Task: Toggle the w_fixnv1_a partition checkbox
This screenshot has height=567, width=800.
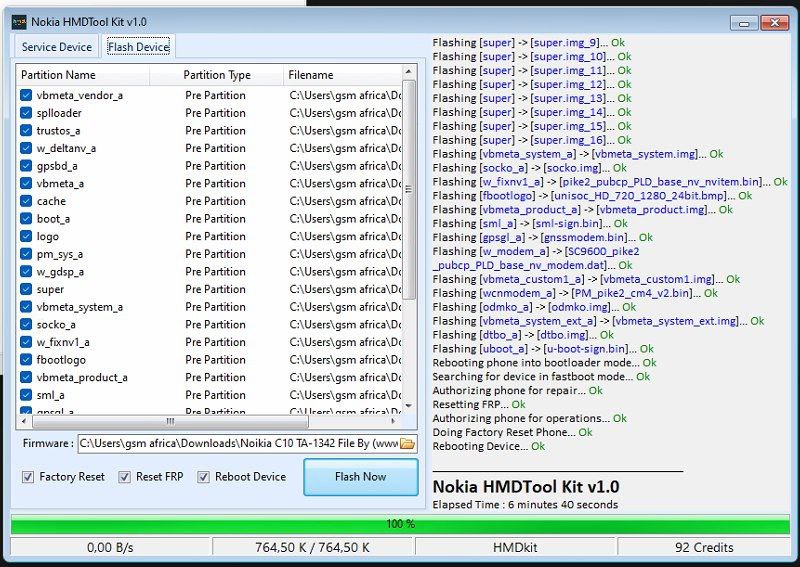Action: point(26,342)
